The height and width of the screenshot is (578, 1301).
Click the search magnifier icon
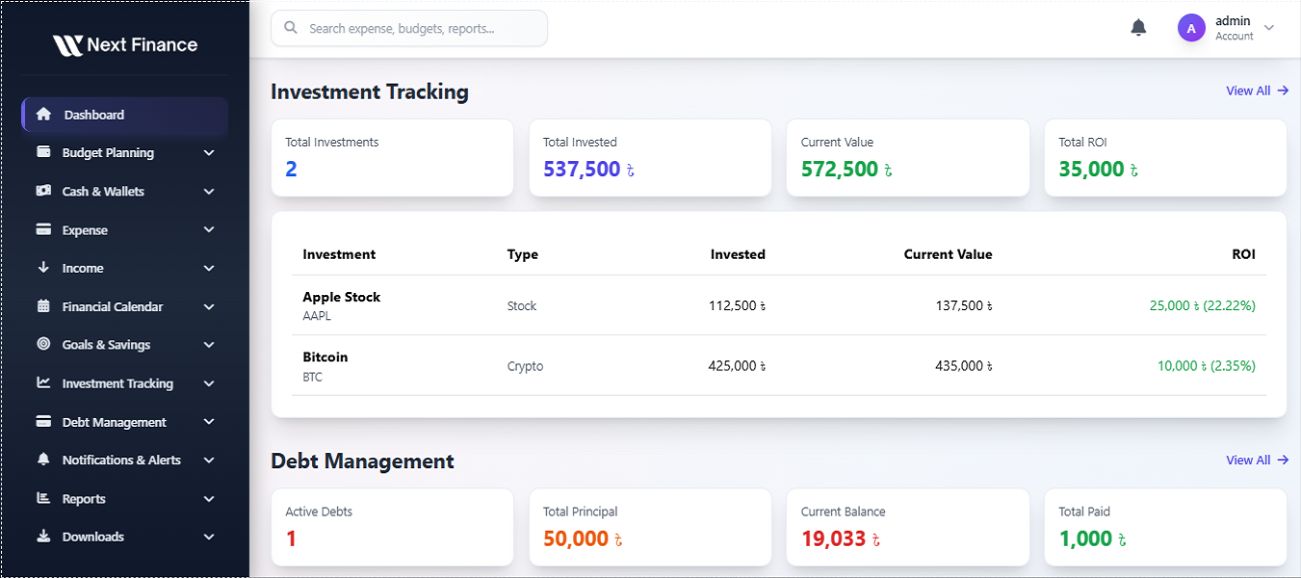pyautogui.click(x=291, y=28)
